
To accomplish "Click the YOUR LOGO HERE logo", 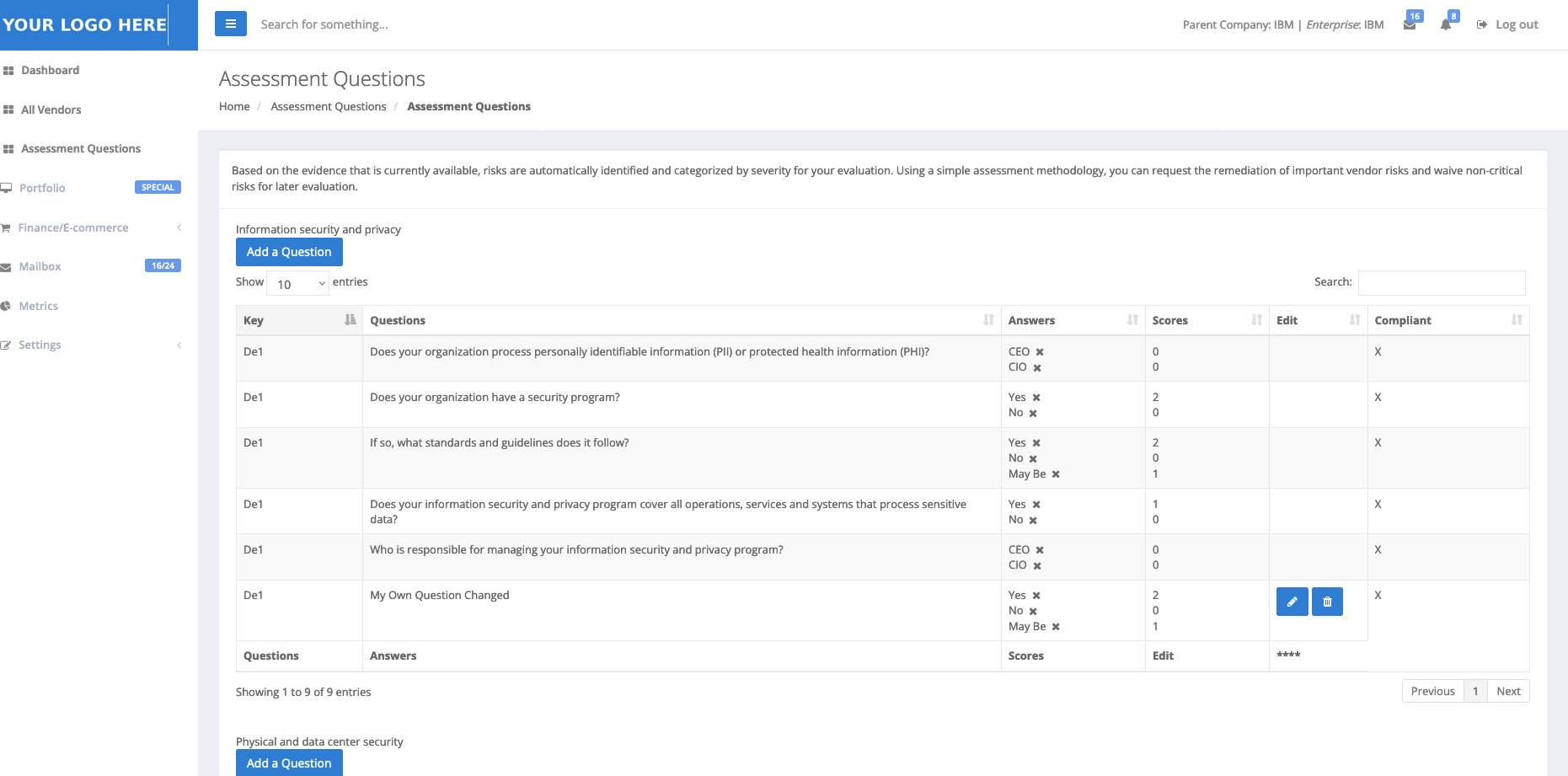I will pyautogui.click(x=84, y=24).
